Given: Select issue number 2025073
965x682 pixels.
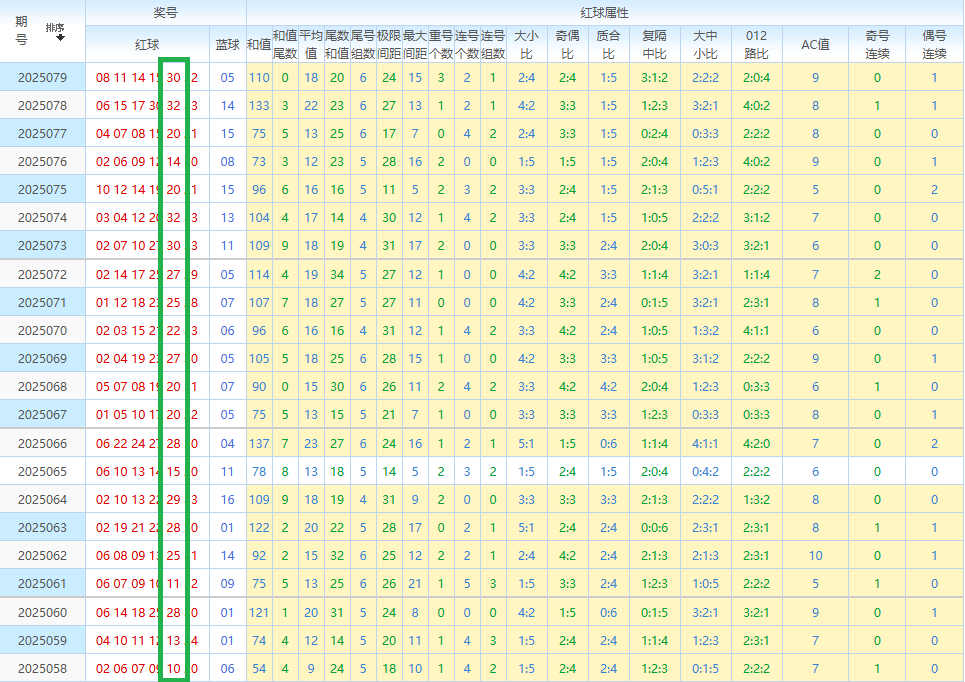Looking at the screenshot, I should pos(42,246).
